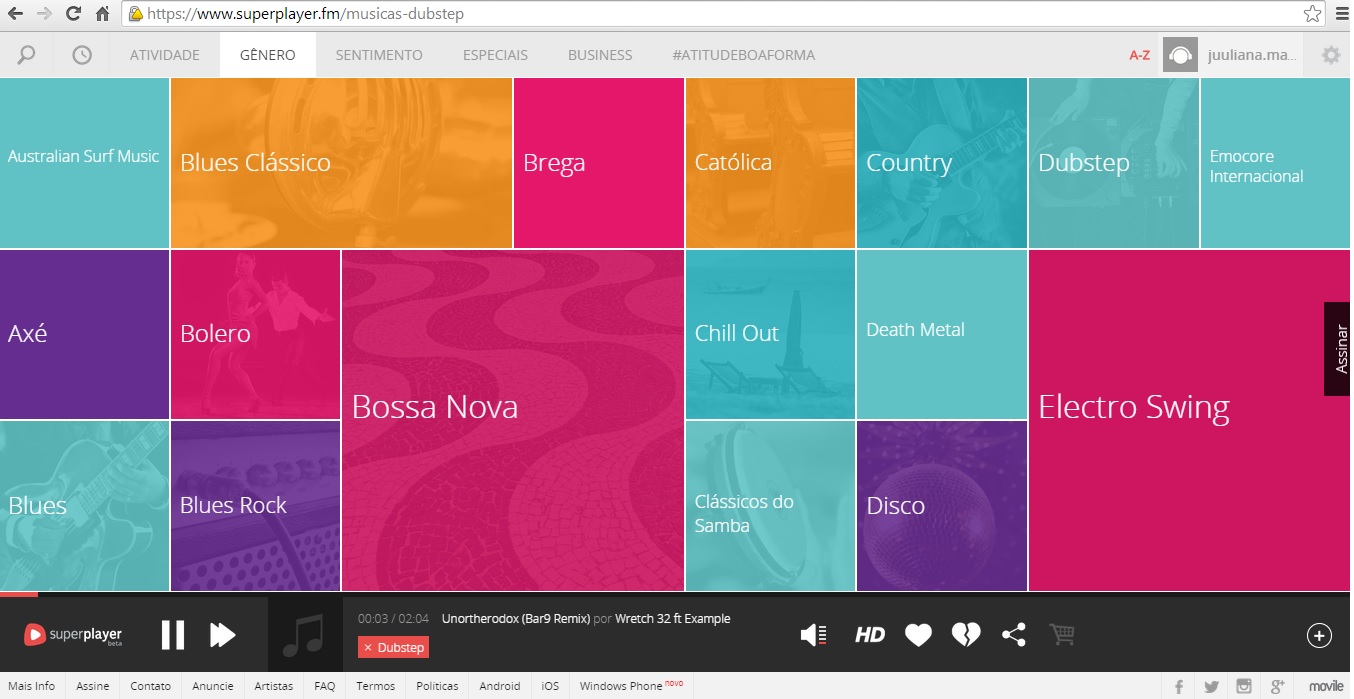The image size is (1354, 699).
Task: Open the ESPECIAIS tab
Action: click(x=495, y=55)
